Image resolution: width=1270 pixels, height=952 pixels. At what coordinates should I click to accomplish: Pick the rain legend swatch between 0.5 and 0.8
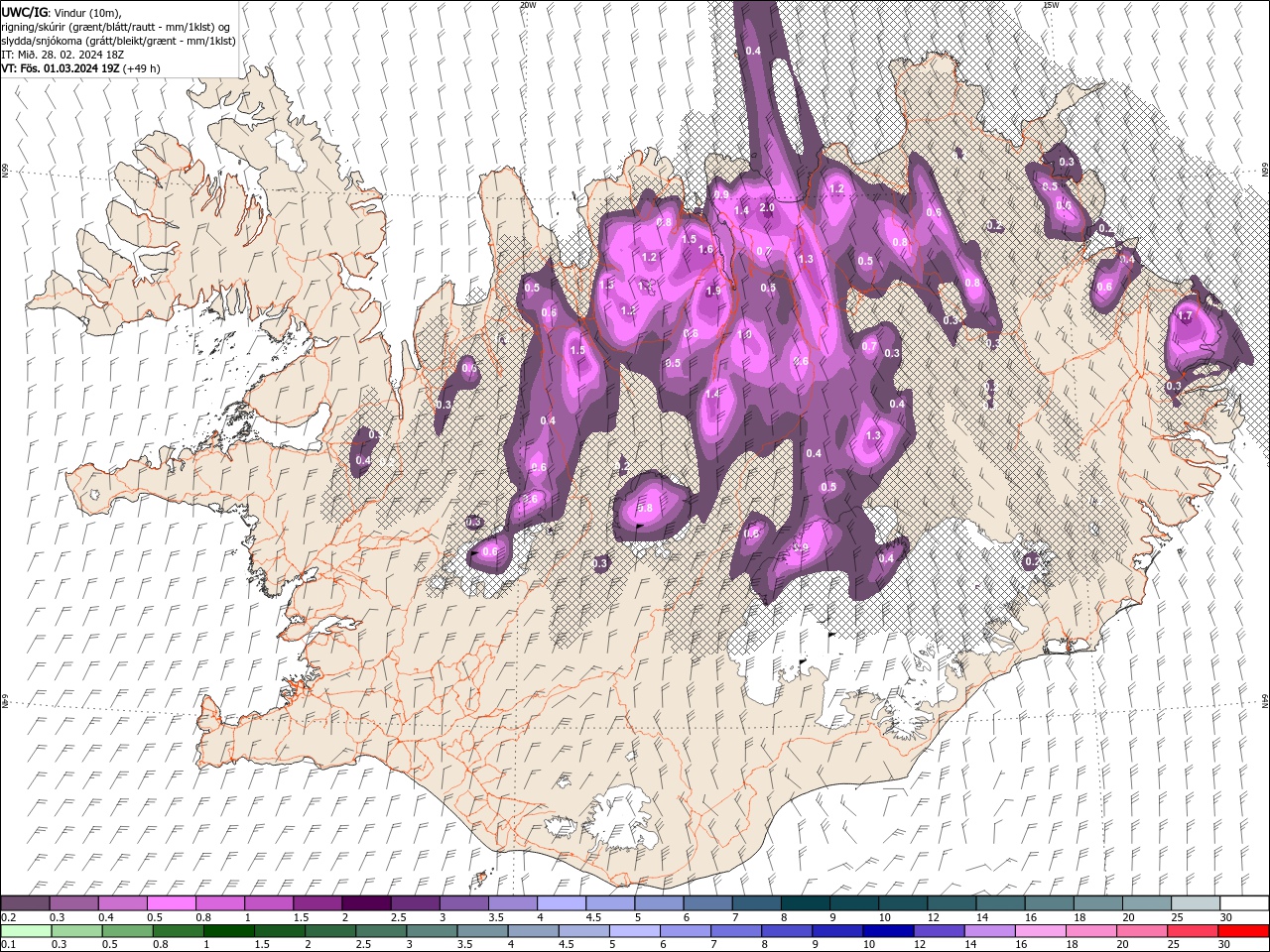click(x=127, y=931)
